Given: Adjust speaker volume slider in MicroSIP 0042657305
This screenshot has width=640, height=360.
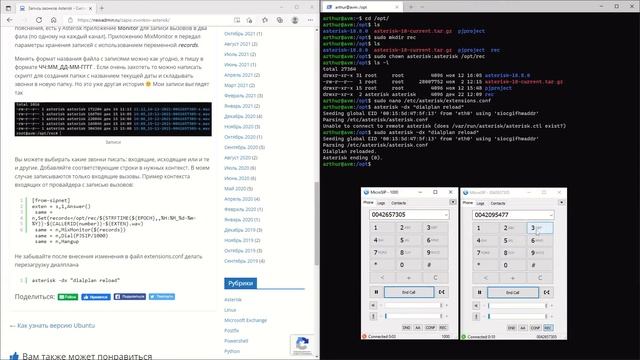Looking at the screenshot, I should coord(517,305).
